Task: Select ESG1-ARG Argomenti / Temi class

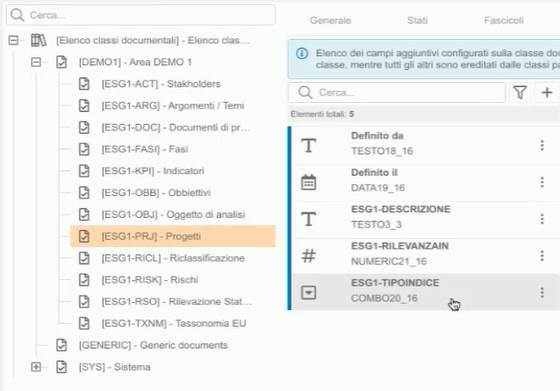Action: click(173, 106)
